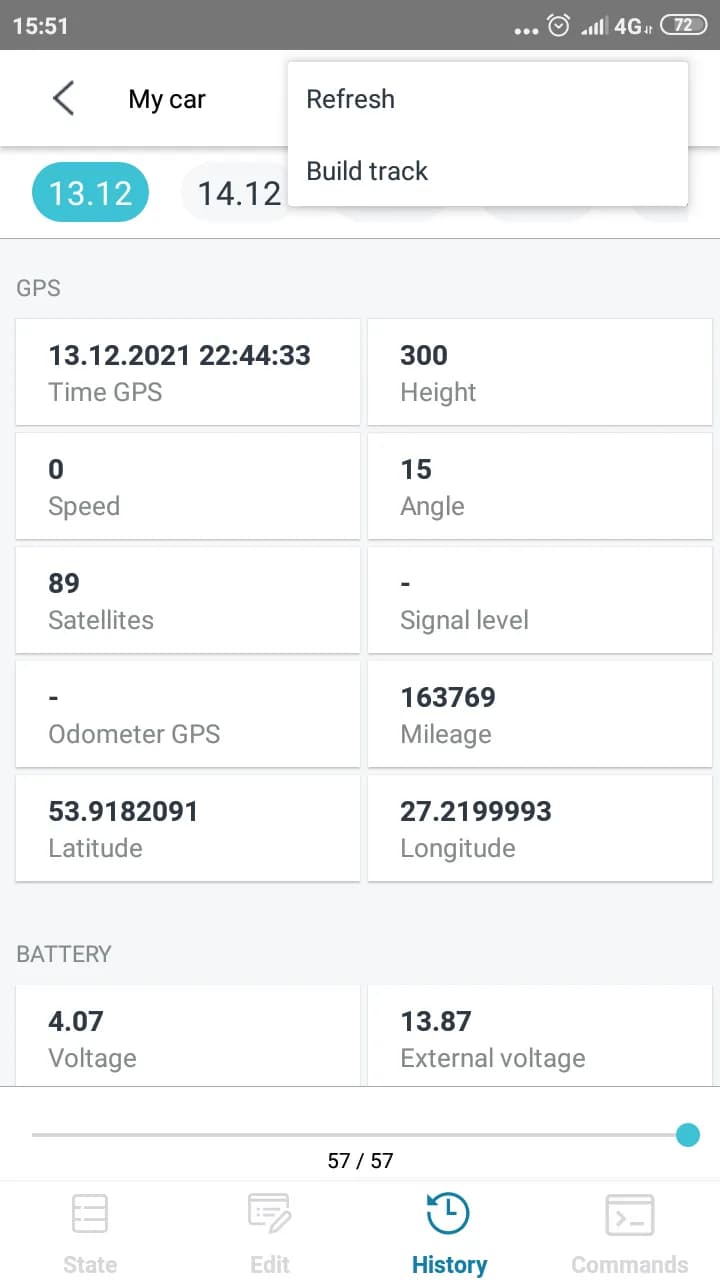The image size is (720, 1280).
Task: Select the Mileage card
Action: (x=539, y=714)
